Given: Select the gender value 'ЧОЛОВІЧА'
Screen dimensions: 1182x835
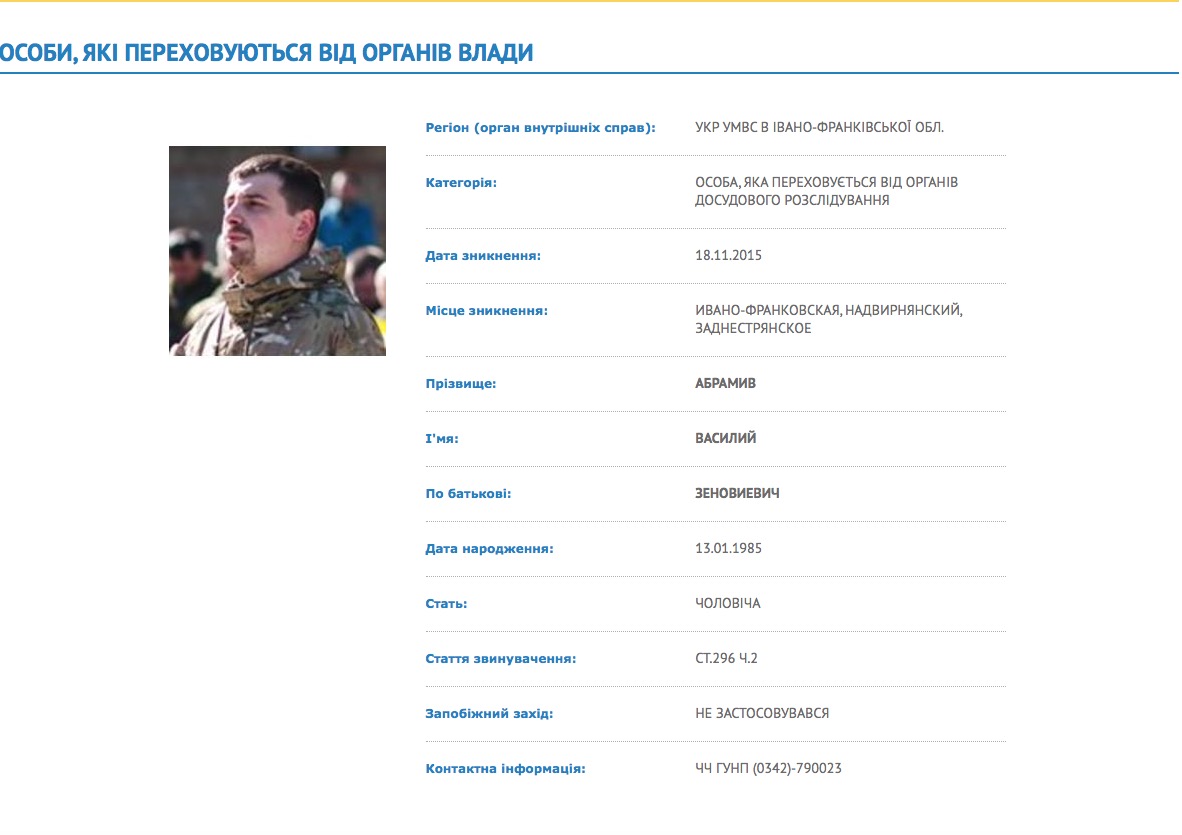Looking at the screenshot, I should tap(727, 604).
